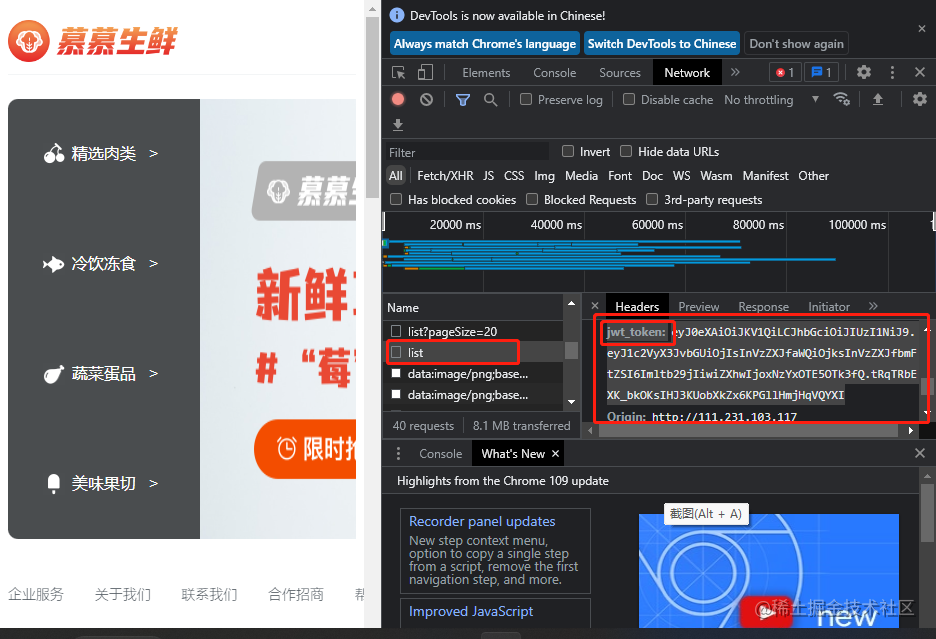Click the 限时 orange promo button
Screen dimensions: 936x639
pos(306,449)
